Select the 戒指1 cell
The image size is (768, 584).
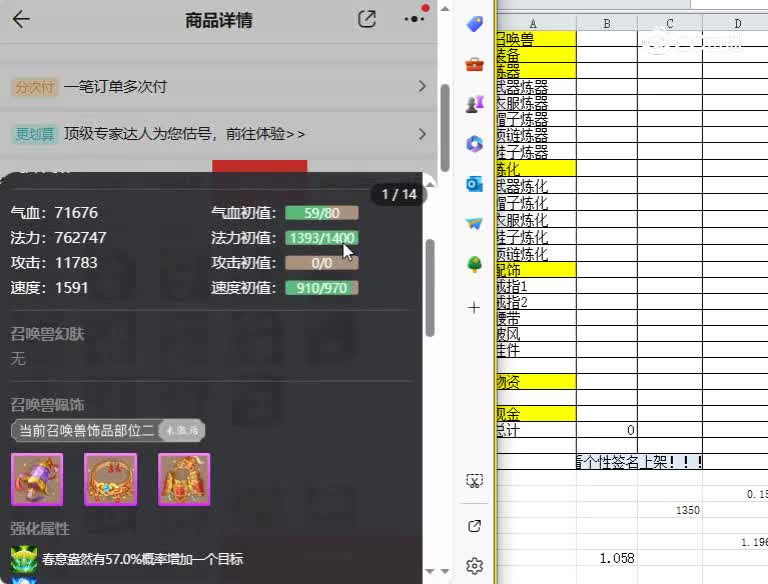(x=536, y=285)
